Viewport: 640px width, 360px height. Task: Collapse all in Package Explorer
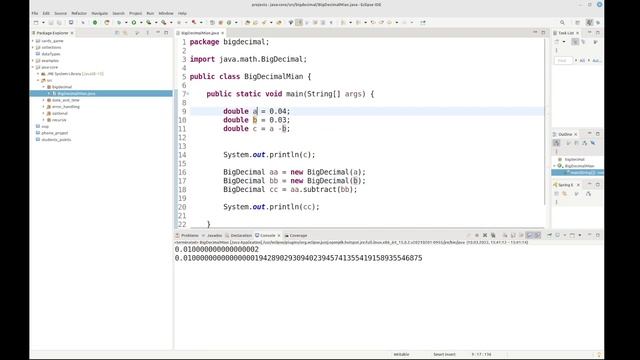pyautogui.click(x=117, y=33)
